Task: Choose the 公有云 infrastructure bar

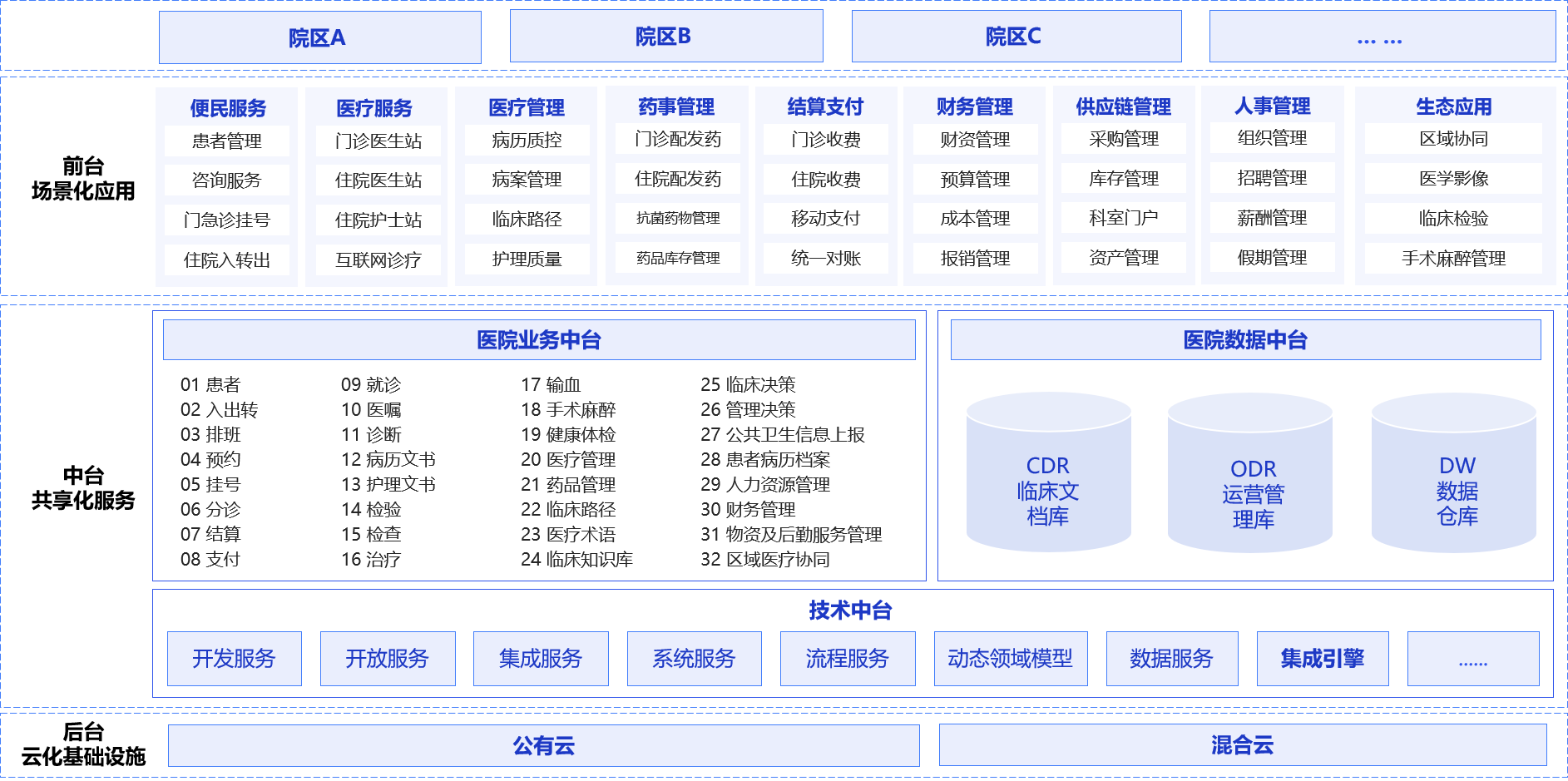Action: 543,745
